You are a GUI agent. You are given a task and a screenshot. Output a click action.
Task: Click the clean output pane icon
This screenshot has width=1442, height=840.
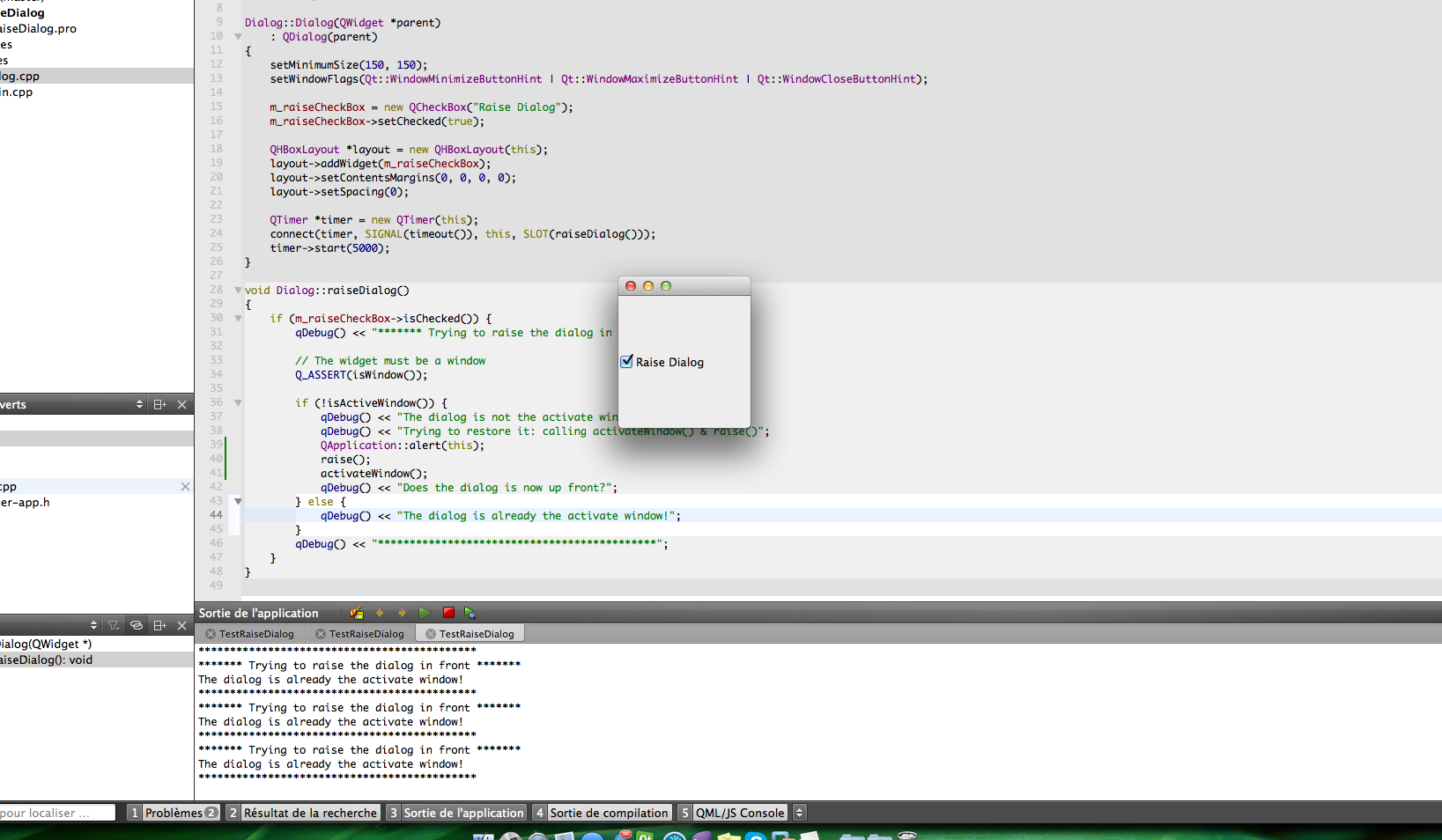[x=357, y=613]
